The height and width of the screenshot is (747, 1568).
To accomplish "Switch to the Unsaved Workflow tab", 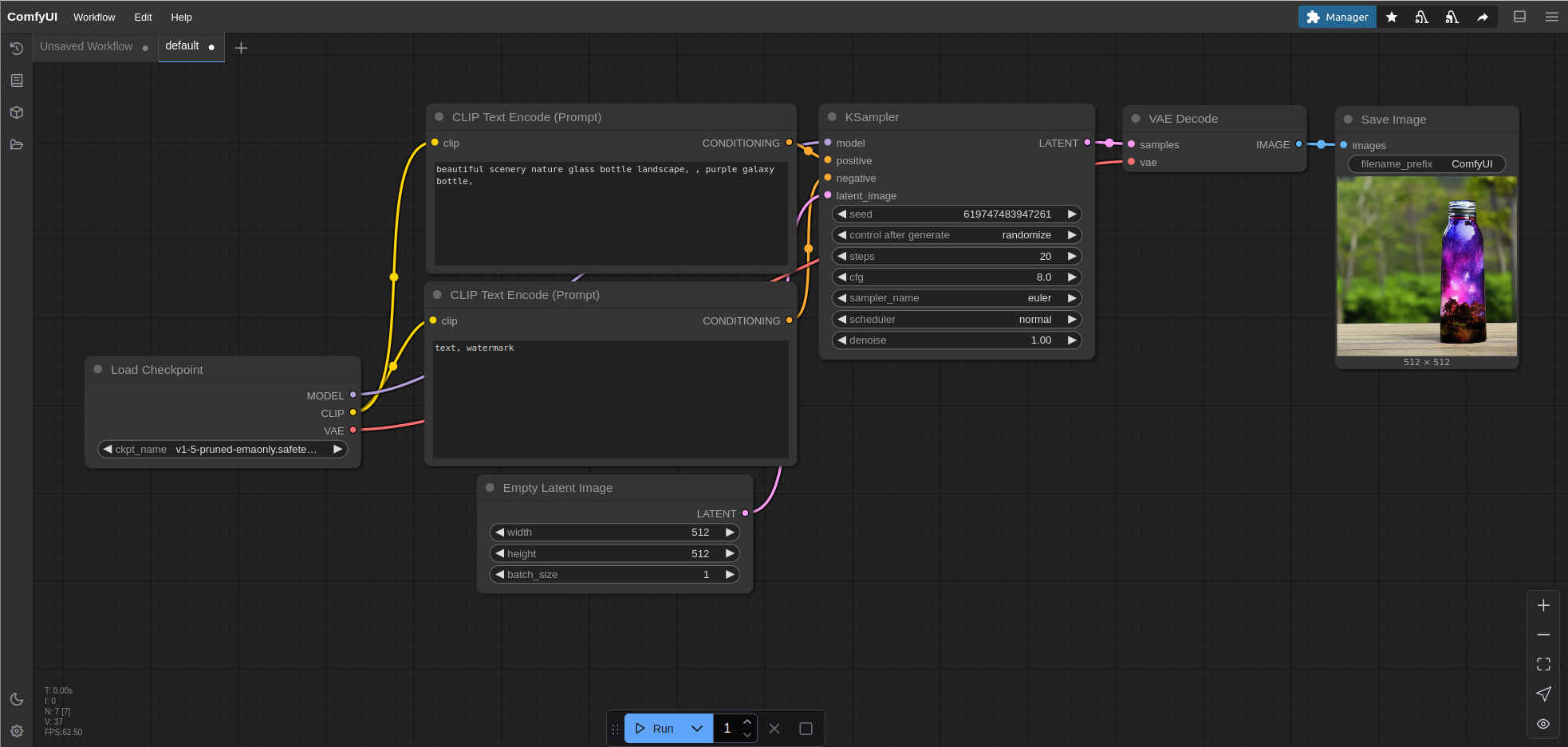I will click(x=86, y=46).
